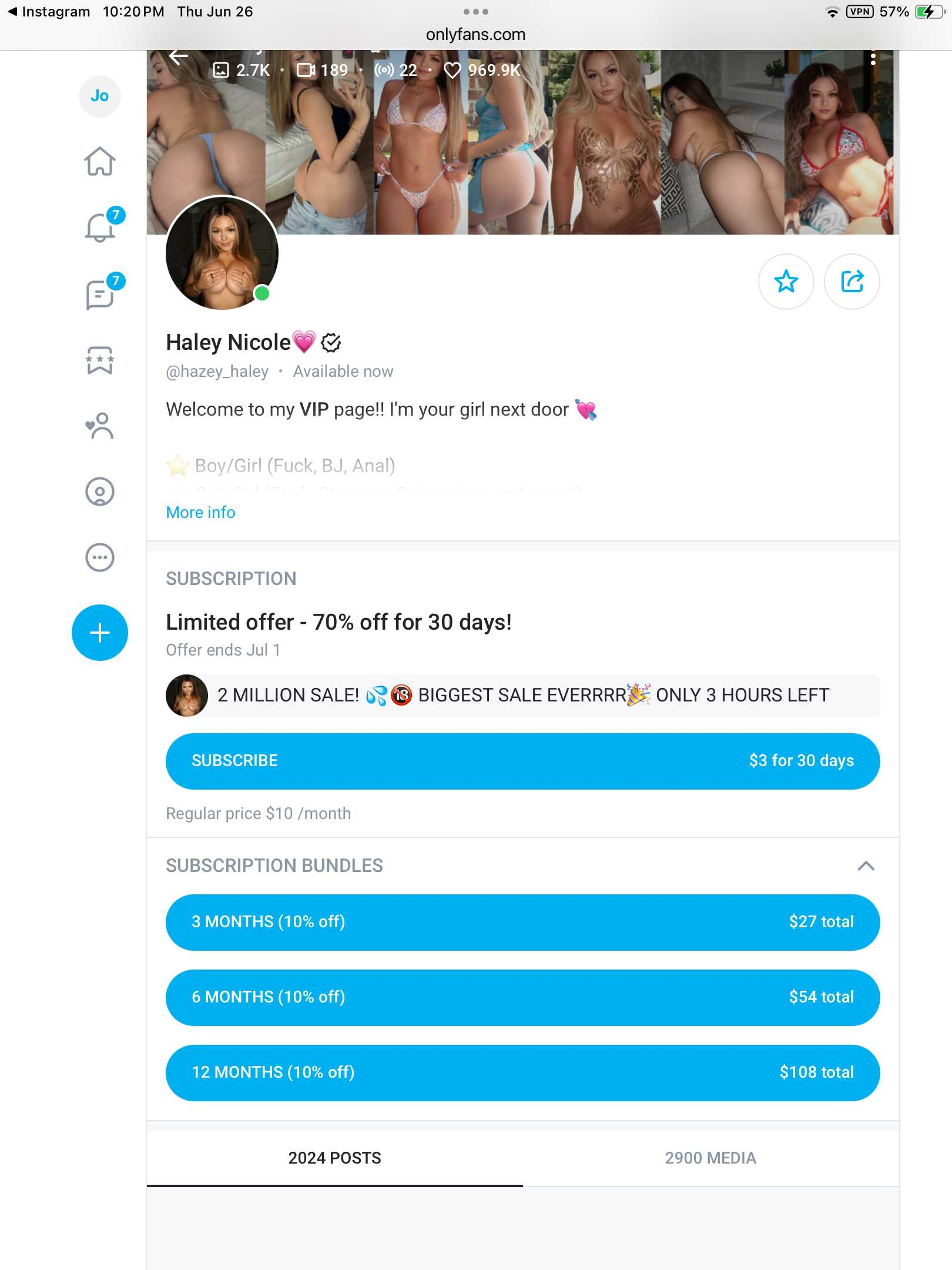Go back using the arrow
This screenshot has height=1270, width=952.
click(178, 57)
